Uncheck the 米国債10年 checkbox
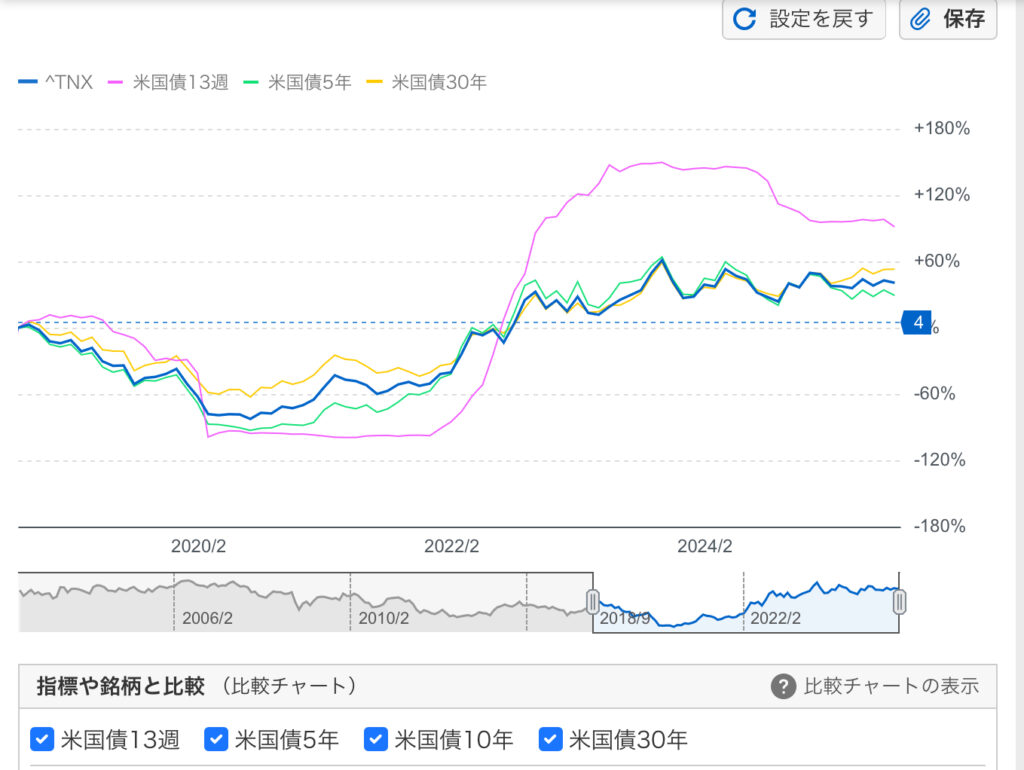1024x770 pixels. [376, 739]
